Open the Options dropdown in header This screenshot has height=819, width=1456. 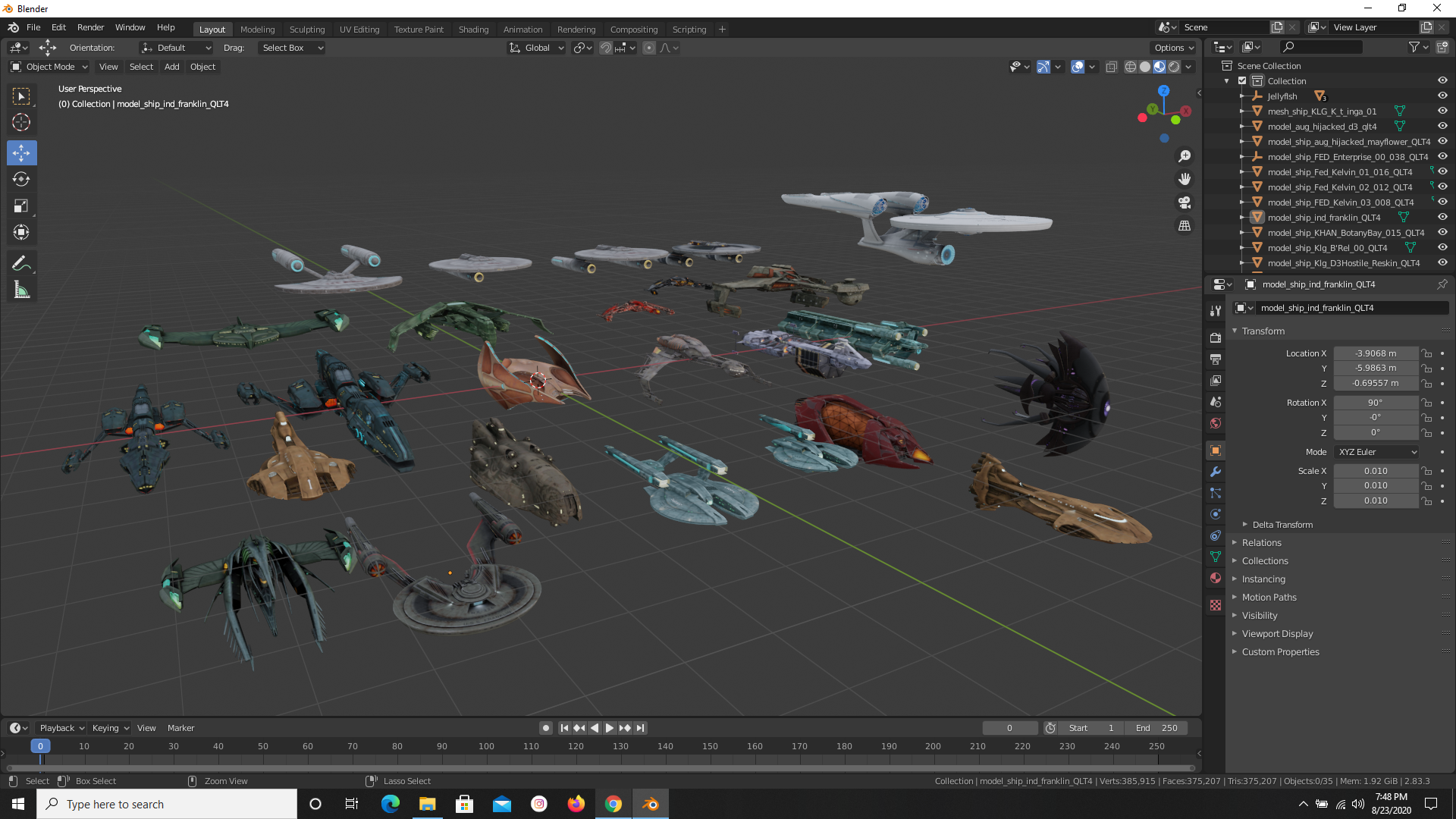[1174, 48]
